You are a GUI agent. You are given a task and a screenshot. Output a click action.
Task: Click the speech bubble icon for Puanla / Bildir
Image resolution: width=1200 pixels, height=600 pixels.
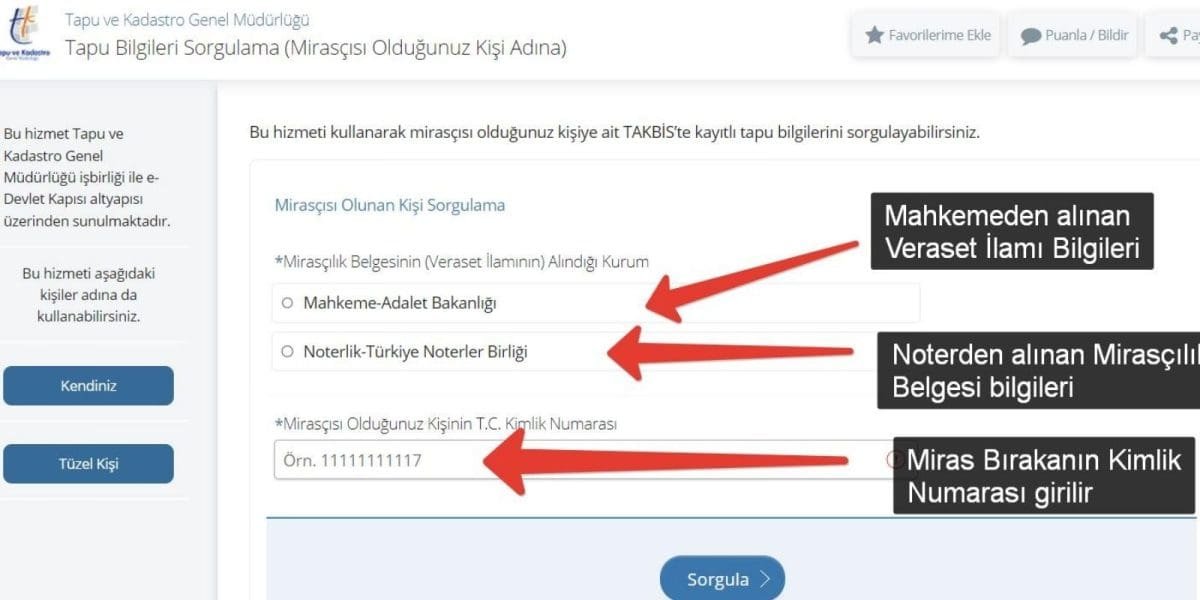point(1030,36)
